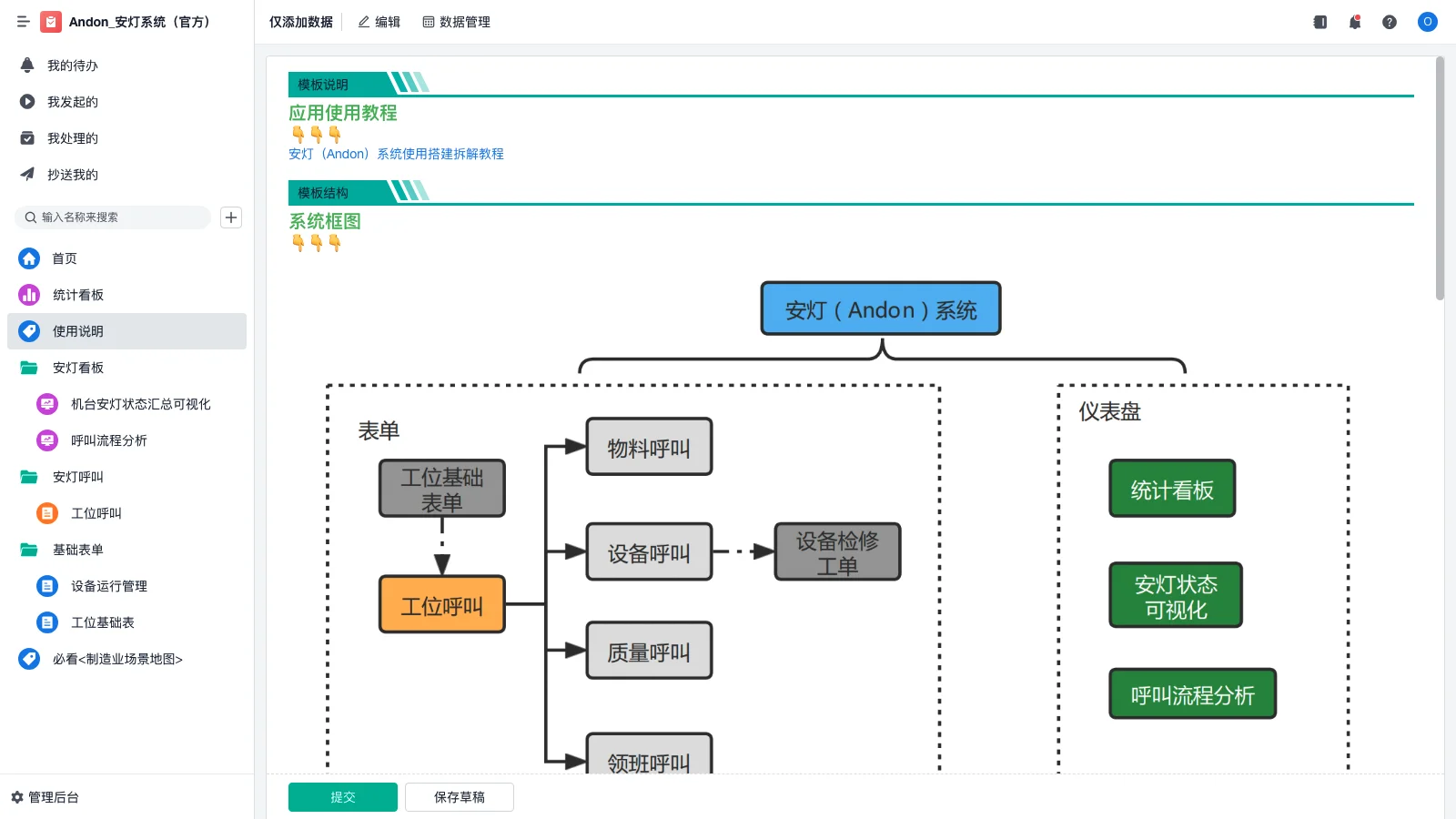Open the 工位呼叫 form

tap(97, 512)
